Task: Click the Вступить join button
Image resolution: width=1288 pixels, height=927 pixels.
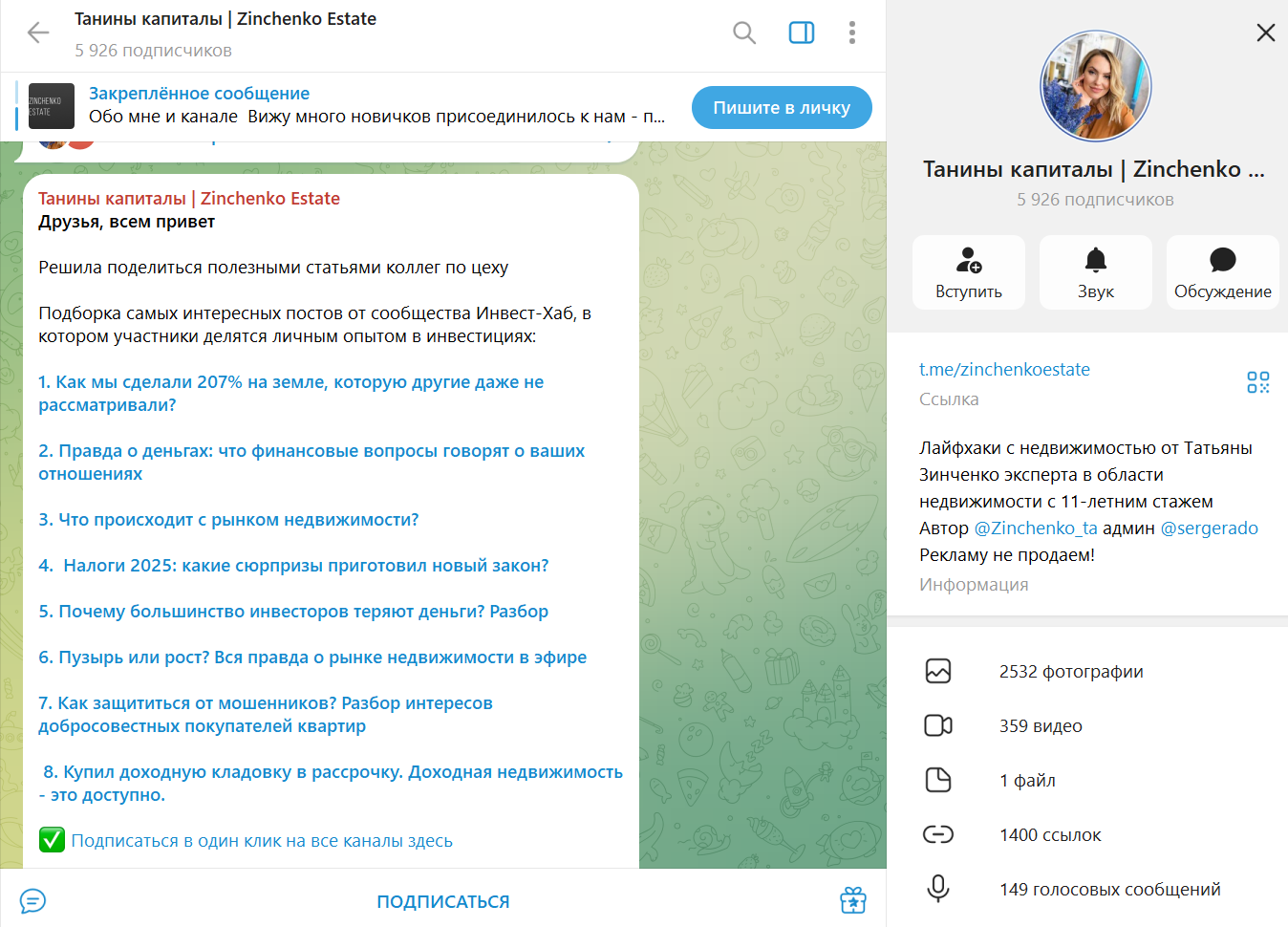Action: [x=969, y=272]
